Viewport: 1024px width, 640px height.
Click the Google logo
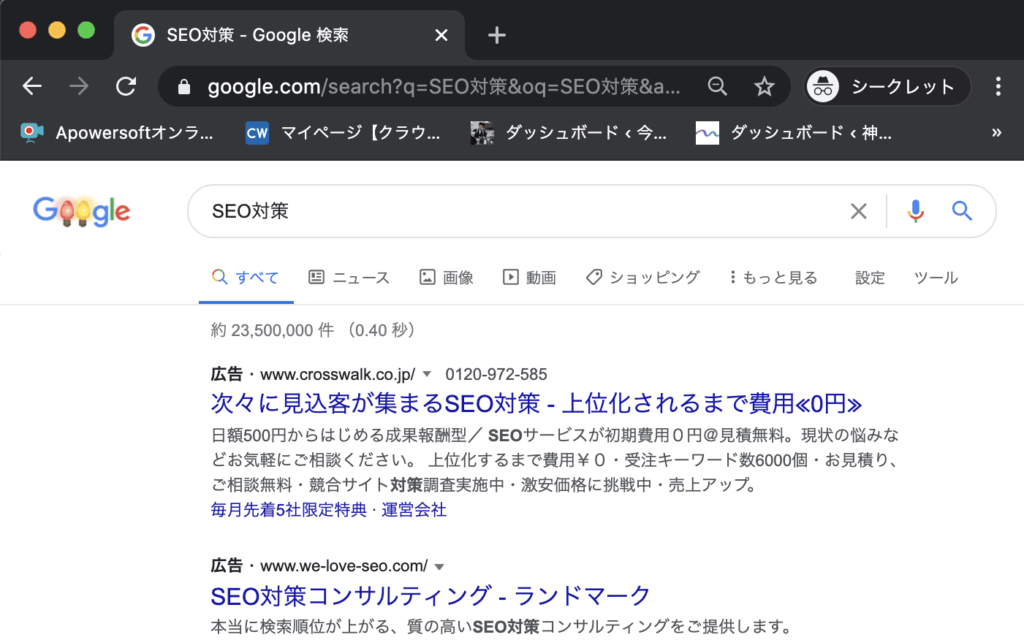click(x=82, y=211)
